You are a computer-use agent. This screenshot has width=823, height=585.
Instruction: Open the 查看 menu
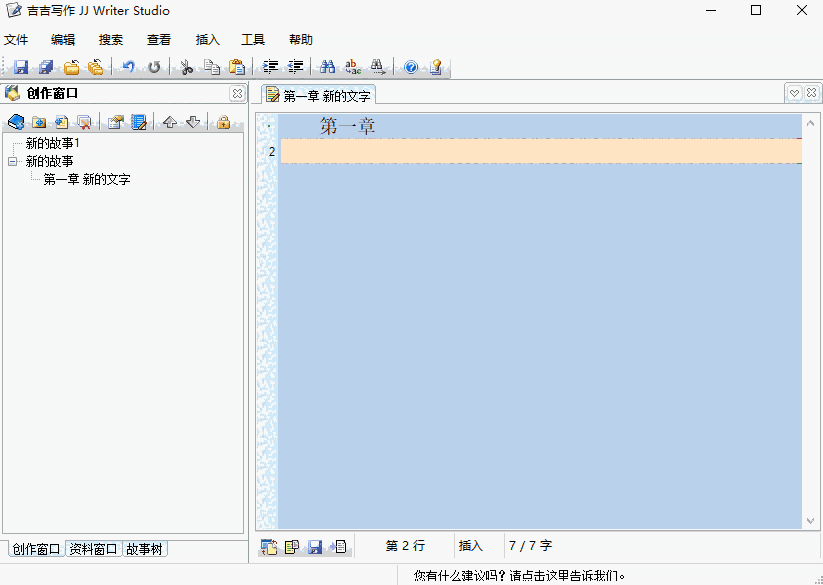tap(159, 40)
